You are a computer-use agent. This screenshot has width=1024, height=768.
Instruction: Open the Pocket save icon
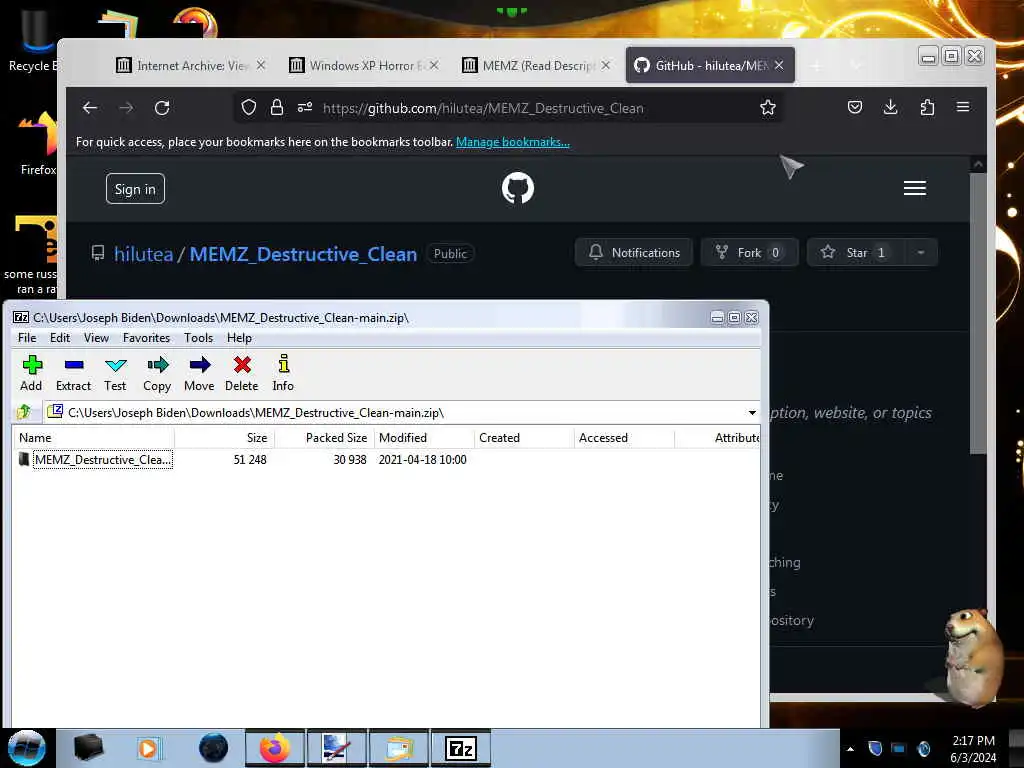point(855,108)
